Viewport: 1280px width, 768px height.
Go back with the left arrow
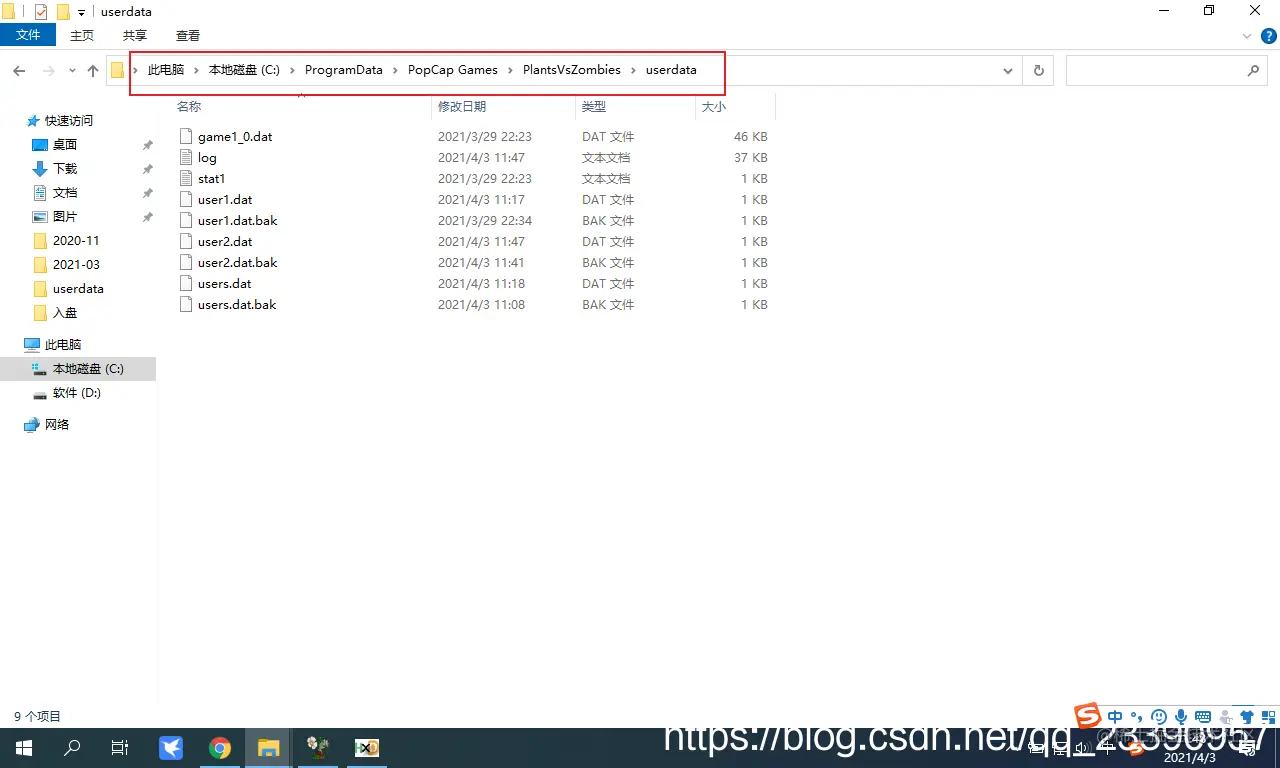pyautogui.click(x=19, y=71)
